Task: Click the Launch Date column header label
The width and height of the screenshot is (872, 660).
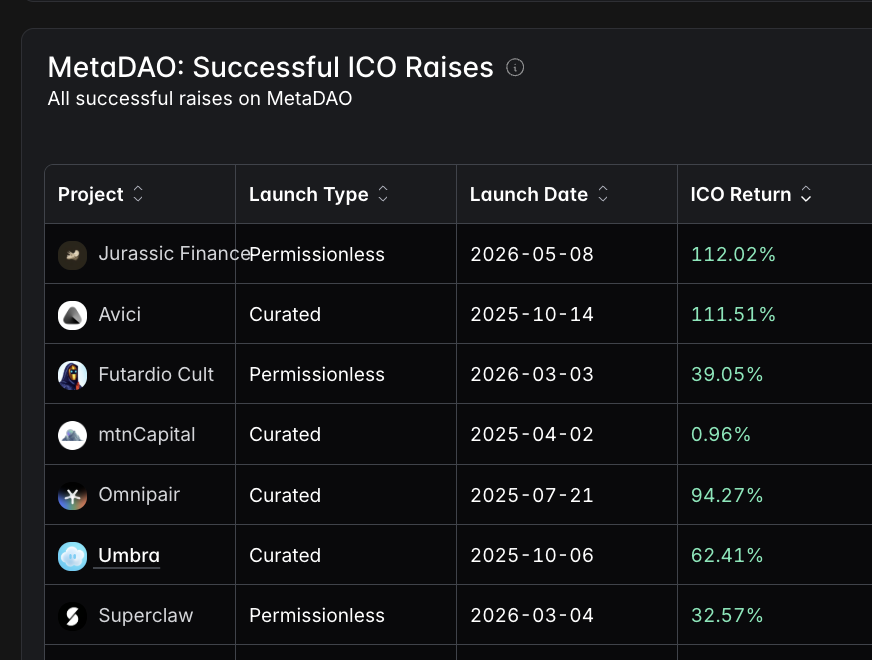Action: click(x=529, y=194)
